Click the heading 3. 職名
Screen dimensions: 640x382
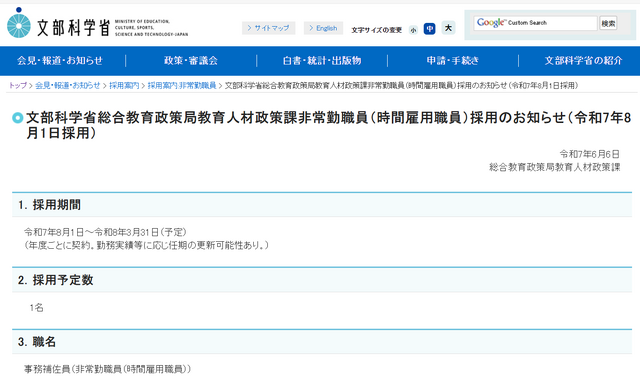pos(37,342)
